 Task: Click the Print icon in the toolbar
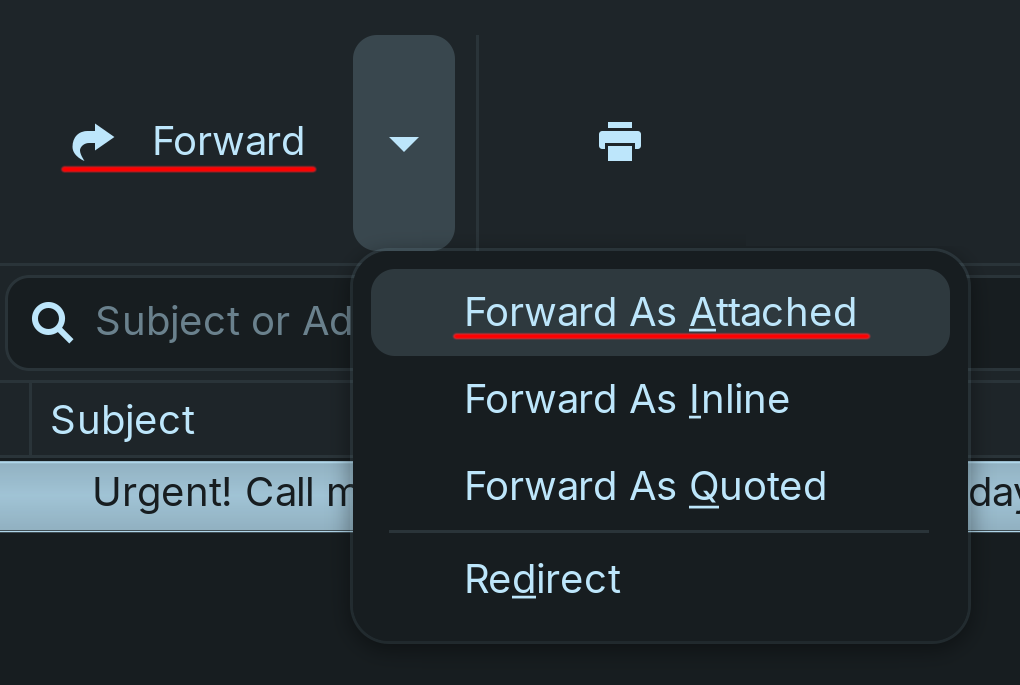[619, 142]
